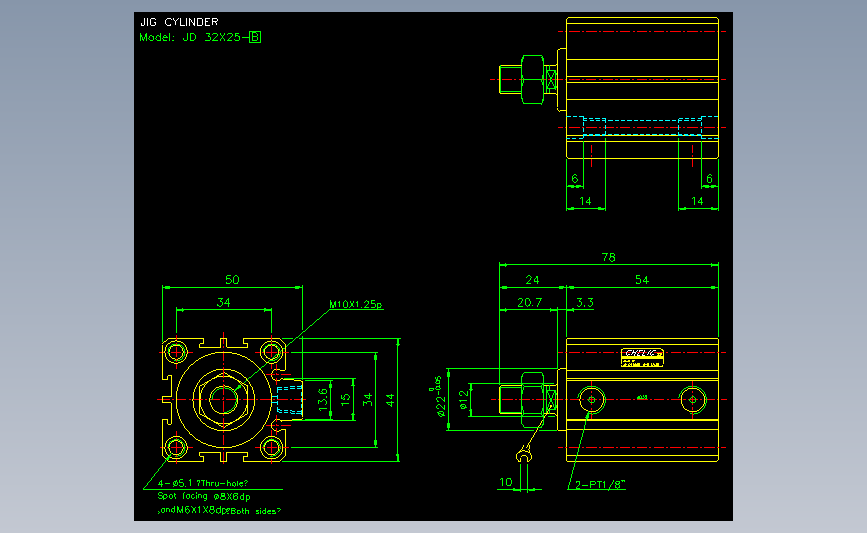
Task: Click the 4-ø5.1 Thru-hole note
Action: coord(203,483)
